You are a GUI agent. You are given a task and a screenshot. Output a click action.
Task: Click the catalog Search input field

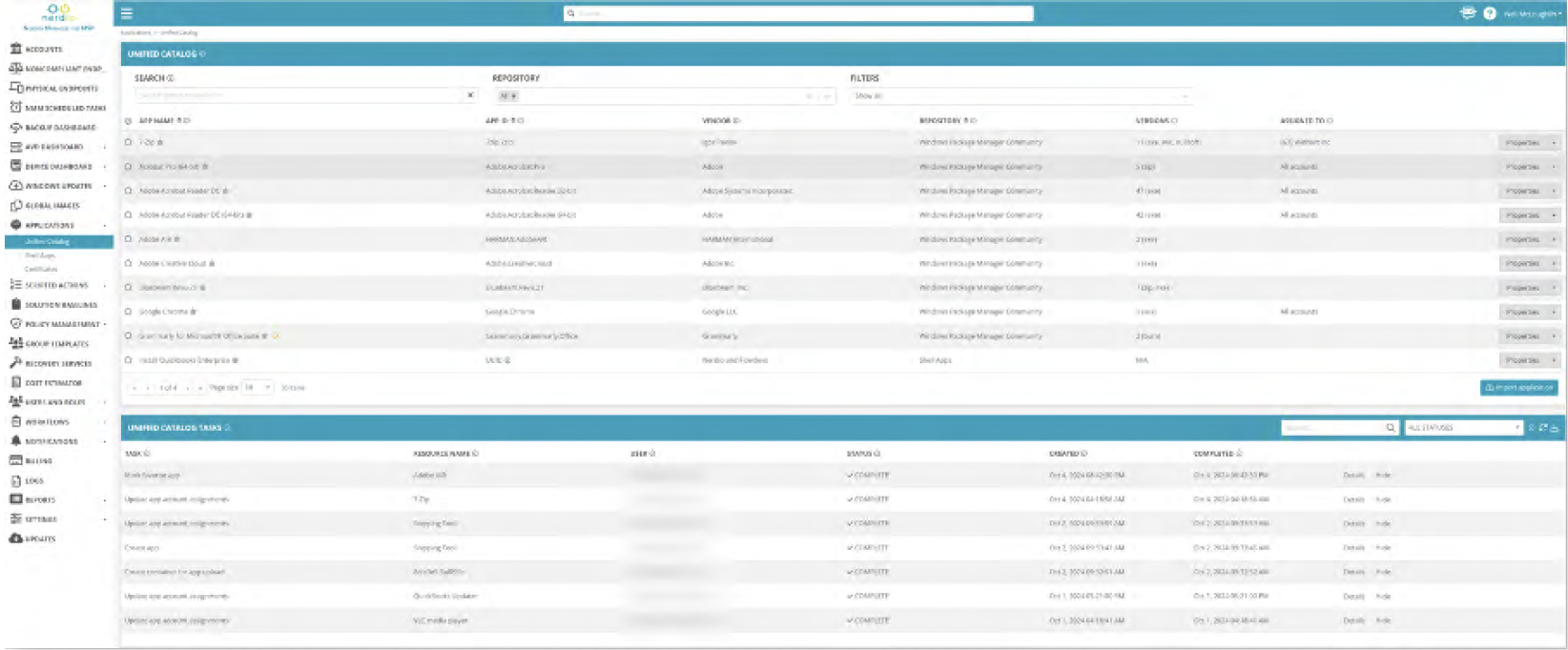(x=299, y=95)
